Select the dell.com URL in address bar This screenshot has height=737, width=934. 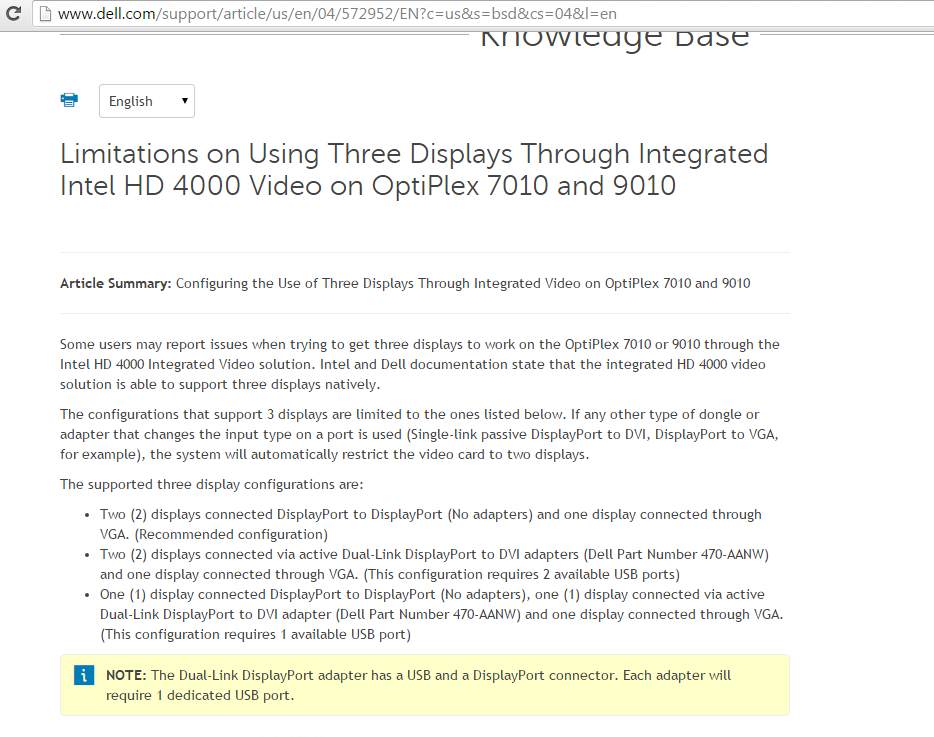337,13
